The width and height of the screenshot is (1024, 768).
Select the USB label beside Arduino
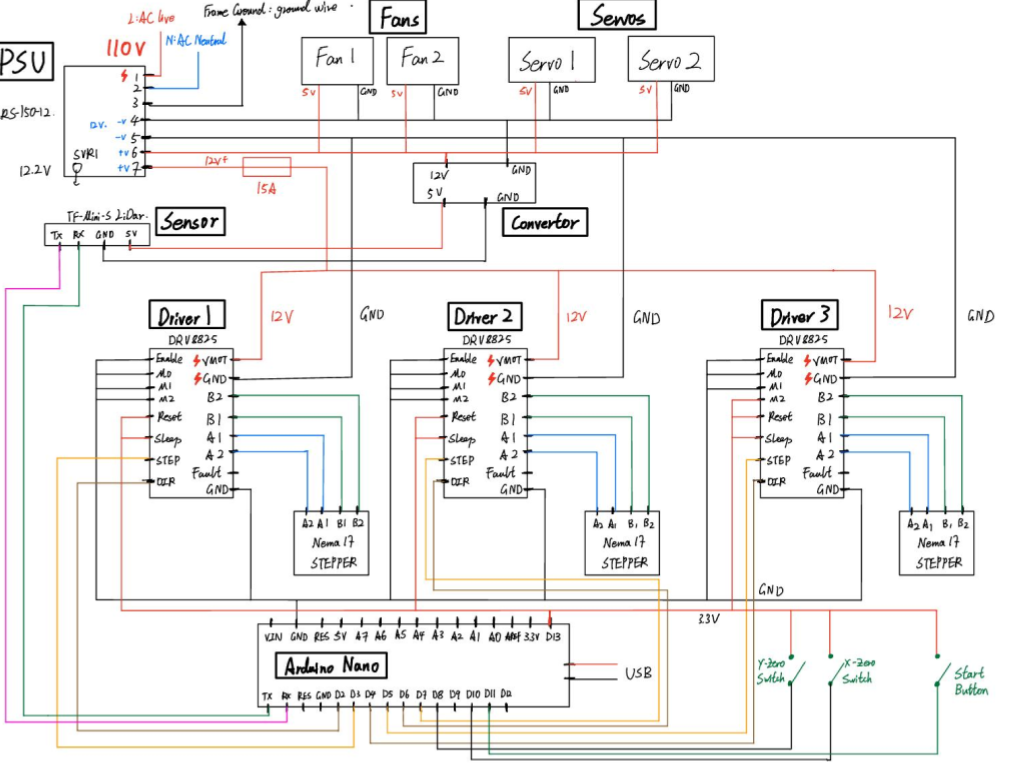pos(637,673)
